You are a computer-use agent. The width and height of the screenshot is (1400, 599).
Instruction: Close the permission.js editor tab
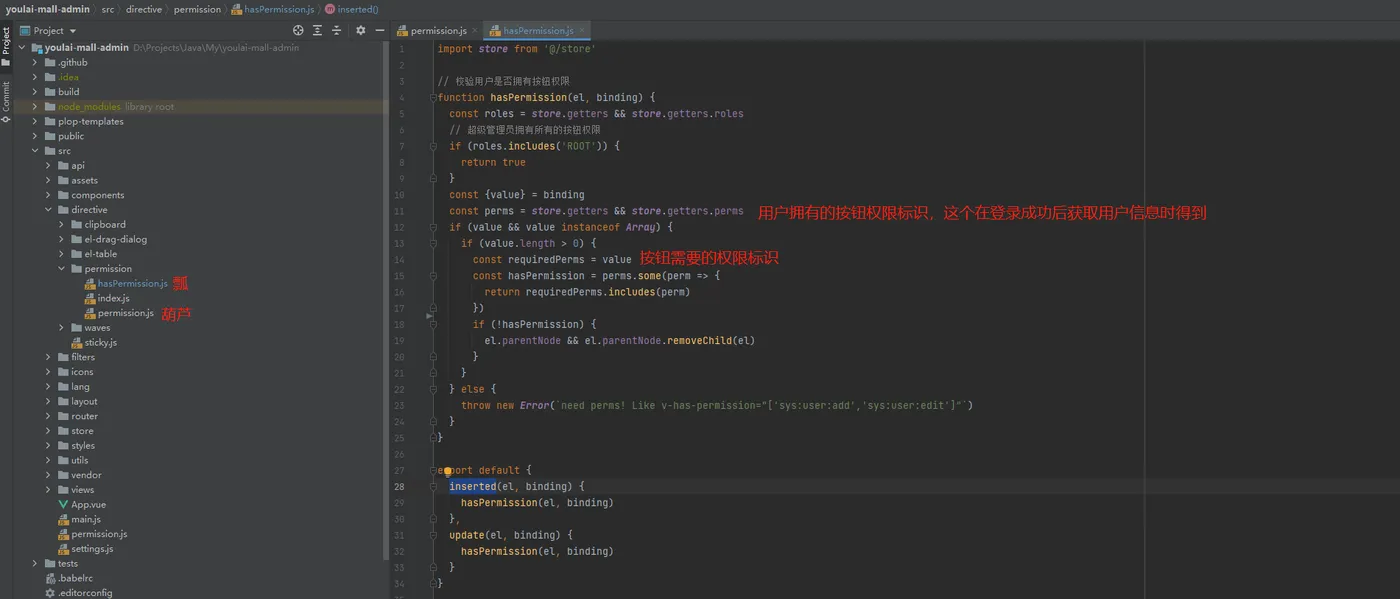pyautogui.click(x=474, y=31)
